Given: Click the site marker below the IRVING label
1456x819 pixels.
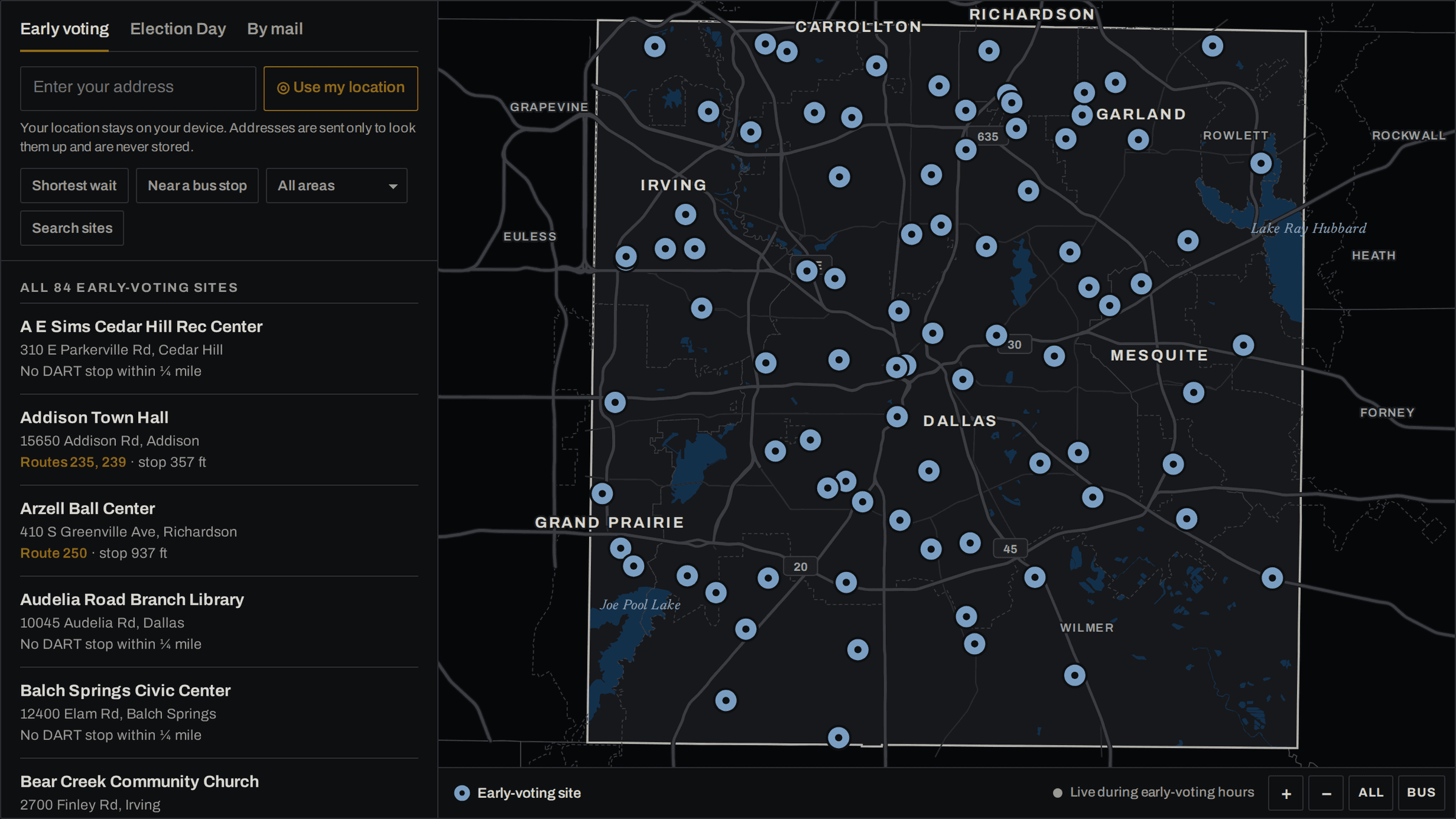Looking at the screenshot, I should pos(686,214).
